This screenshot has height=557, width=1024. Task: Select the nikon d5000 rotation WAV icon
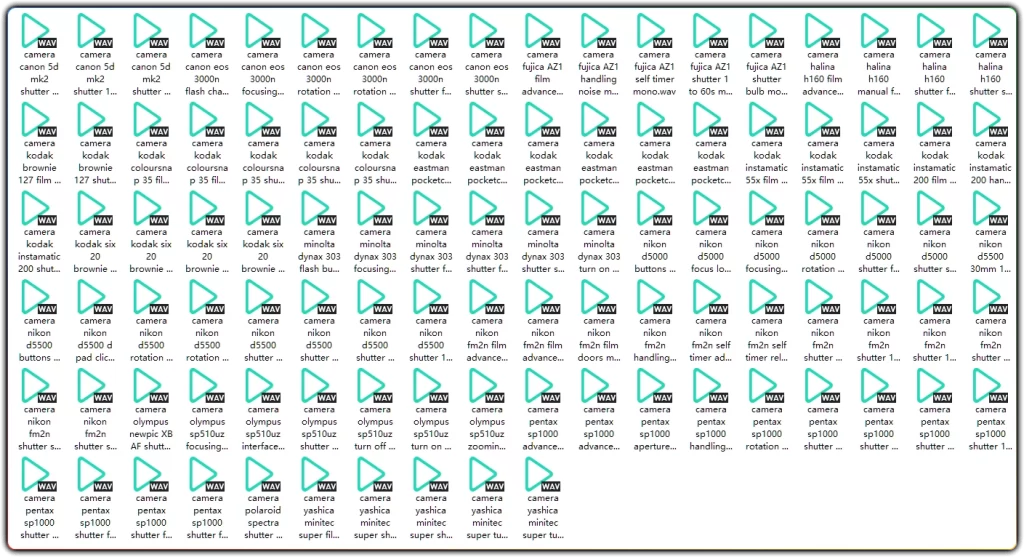pyautogui.click(x=822, y=208)
